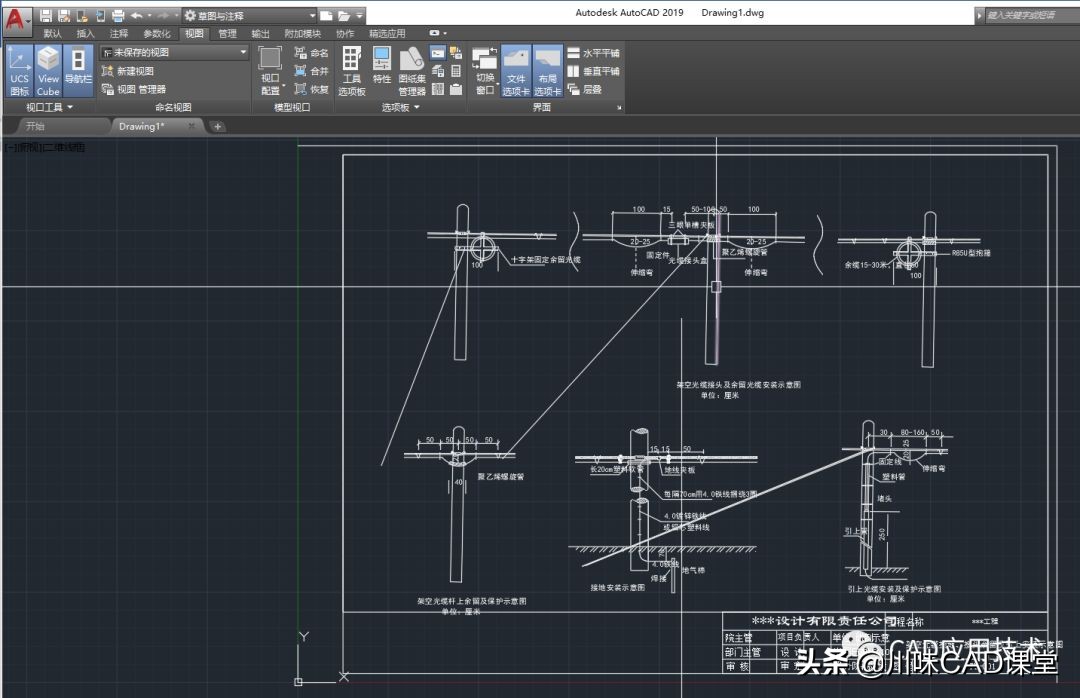Click the Plot/Print icon in quick access toolbar
Viewport: 1080px width, 698px height.
[117, 16]
